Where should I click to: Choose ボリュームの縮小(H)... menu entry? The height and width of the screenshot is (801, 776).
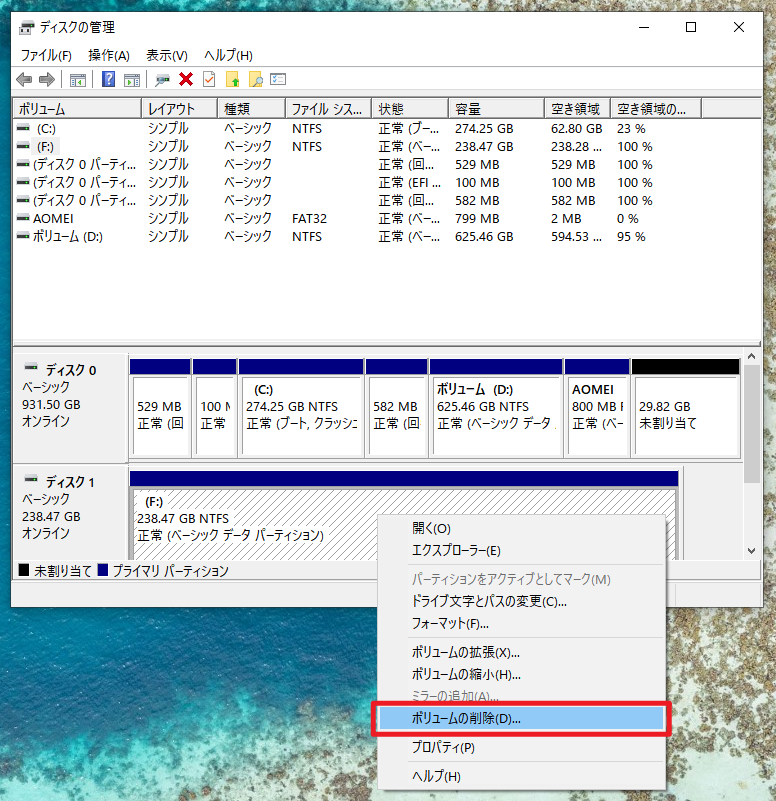pyautogui.click(x=466, y=675)
